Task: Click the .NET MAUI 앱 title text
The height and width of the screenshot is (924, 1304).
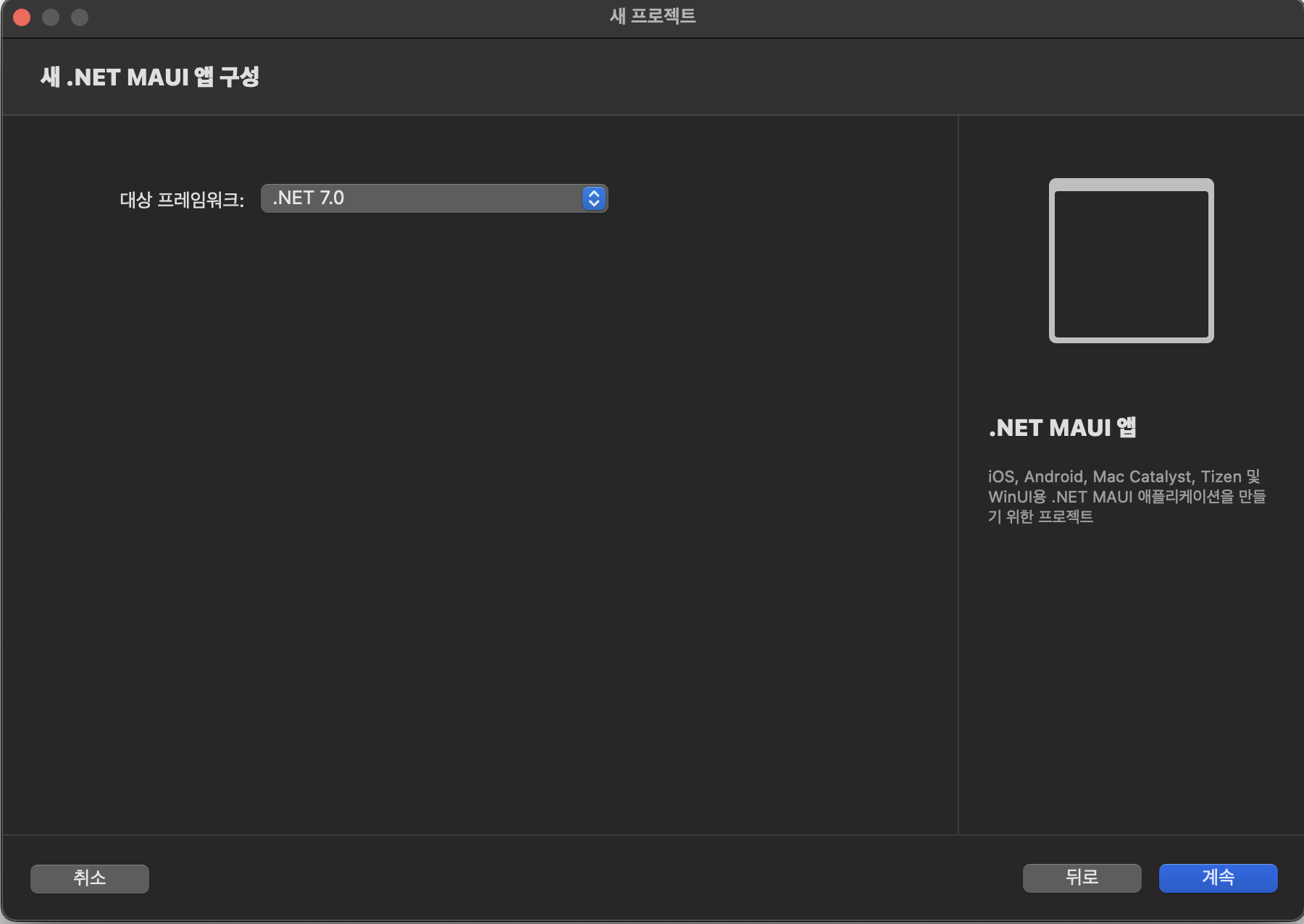Action: click(x=1062, y=428)
